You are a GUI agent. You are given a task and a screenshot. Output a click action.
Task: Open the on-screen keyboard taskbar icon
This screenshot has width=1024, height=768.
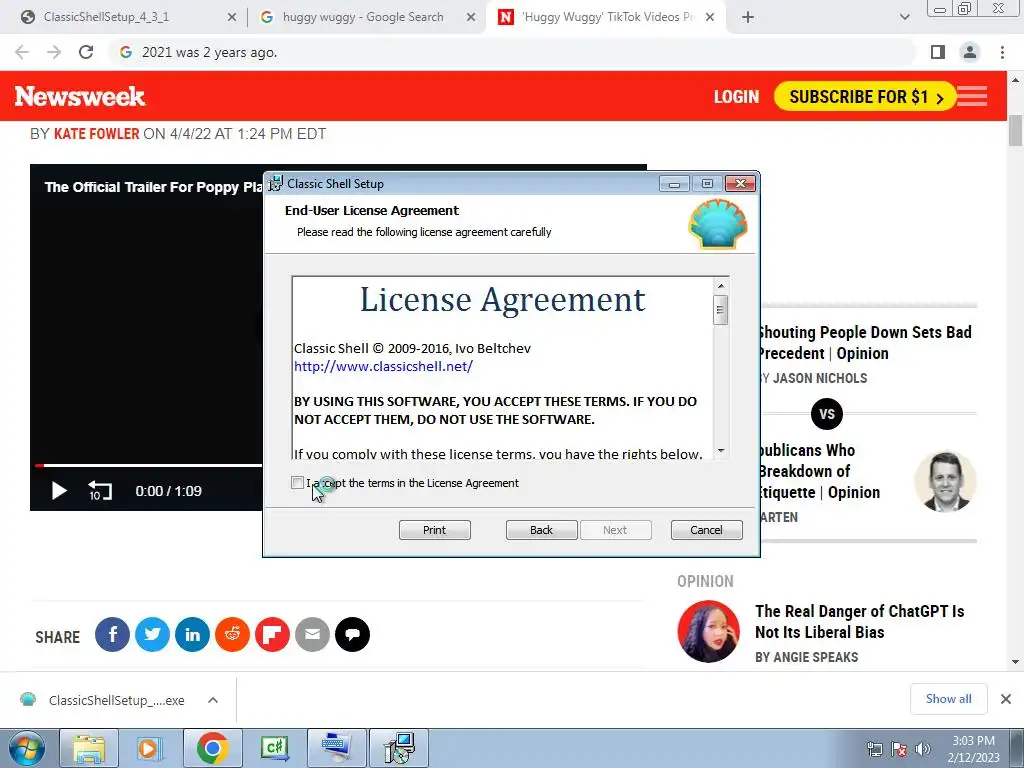(337, 748)
